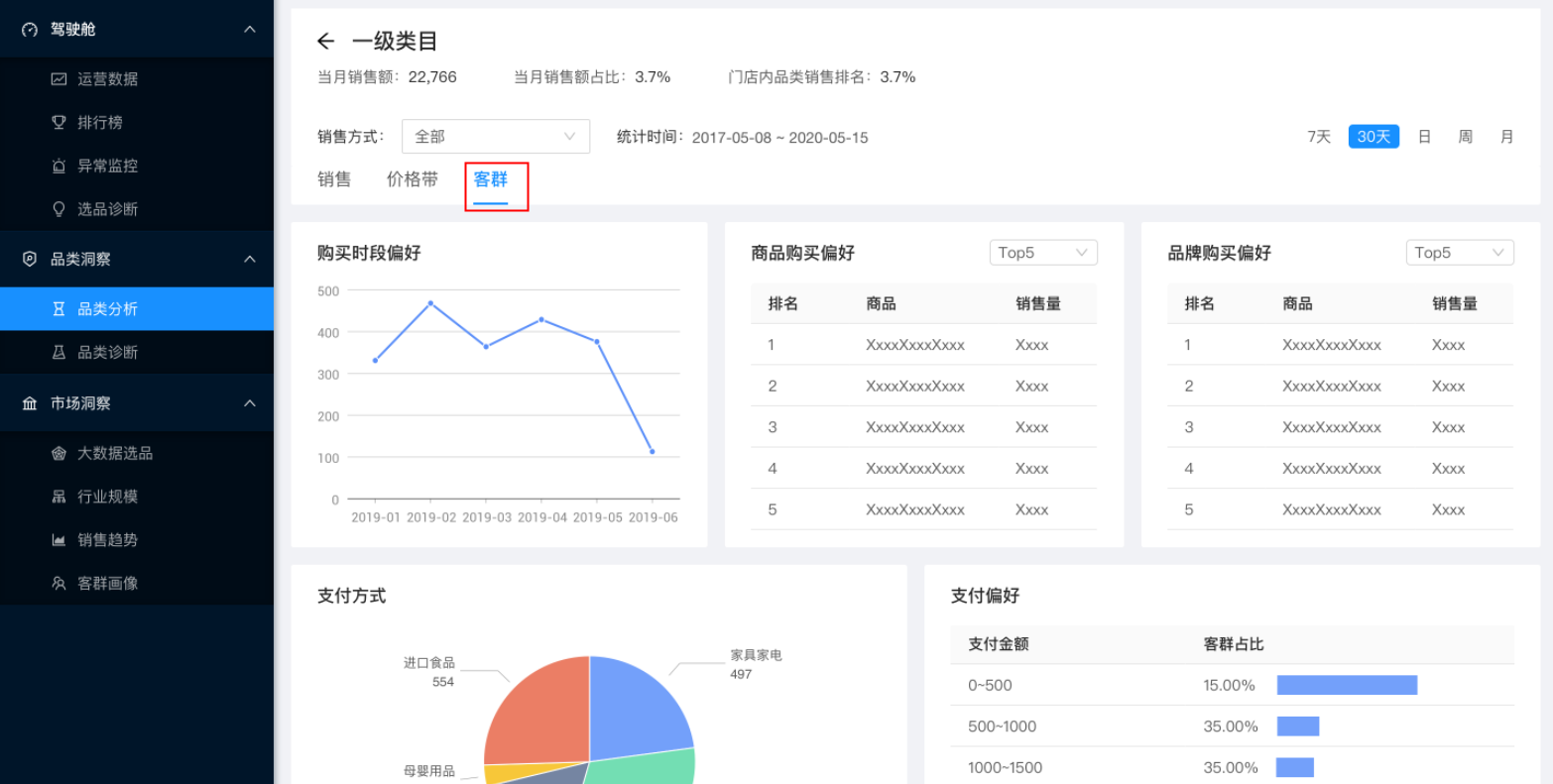Viewport: 1553px width, 784px height.
Task: Go to 异常监控 page
Action: coord(137,167)
